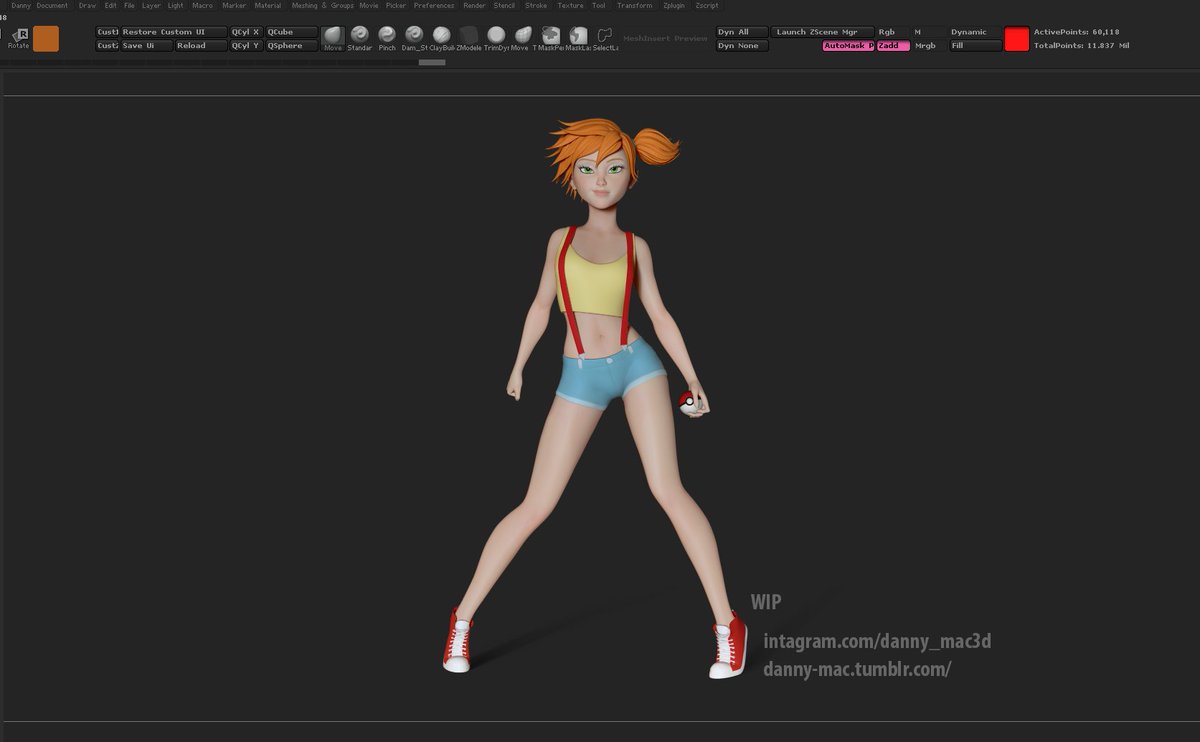The image size is (1200, 742).
Task: Open the Layer menu
Action: click(151, 6)
